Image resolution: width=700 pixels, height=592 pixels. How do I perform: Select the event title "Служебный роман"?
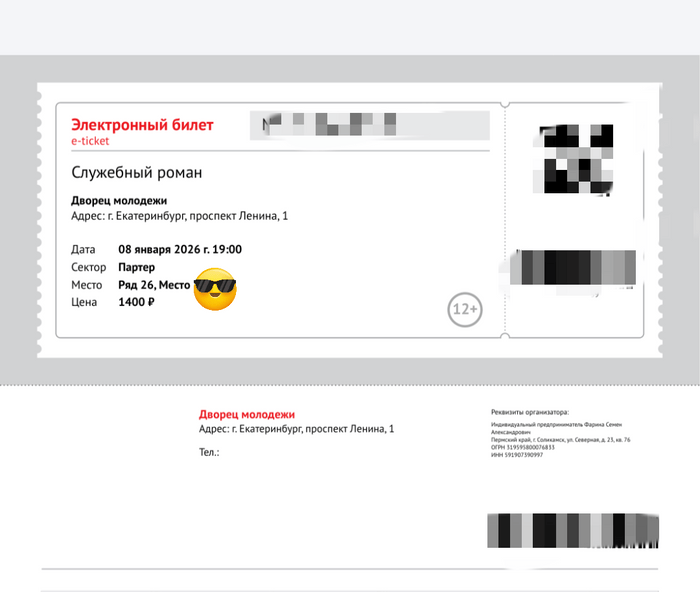coord(137,172)
